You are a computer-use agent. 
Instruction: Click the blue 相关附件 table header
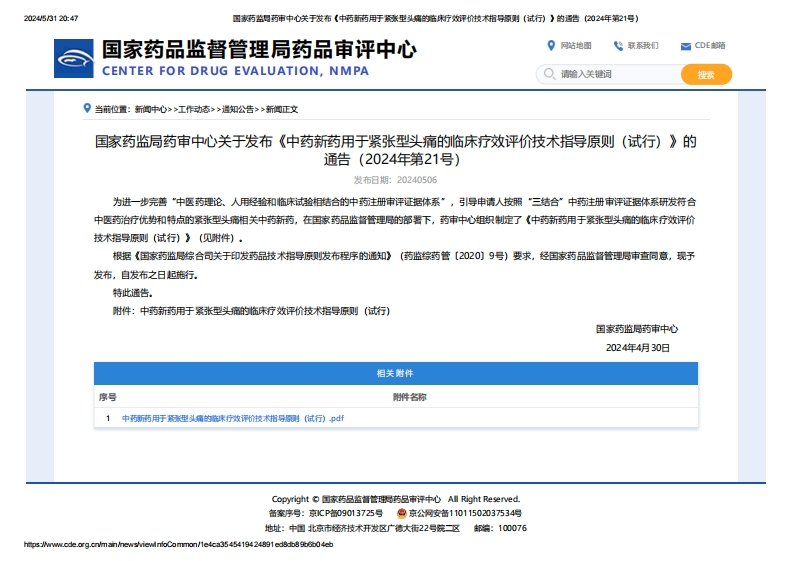pyautogui.click(x=395, y=373)
